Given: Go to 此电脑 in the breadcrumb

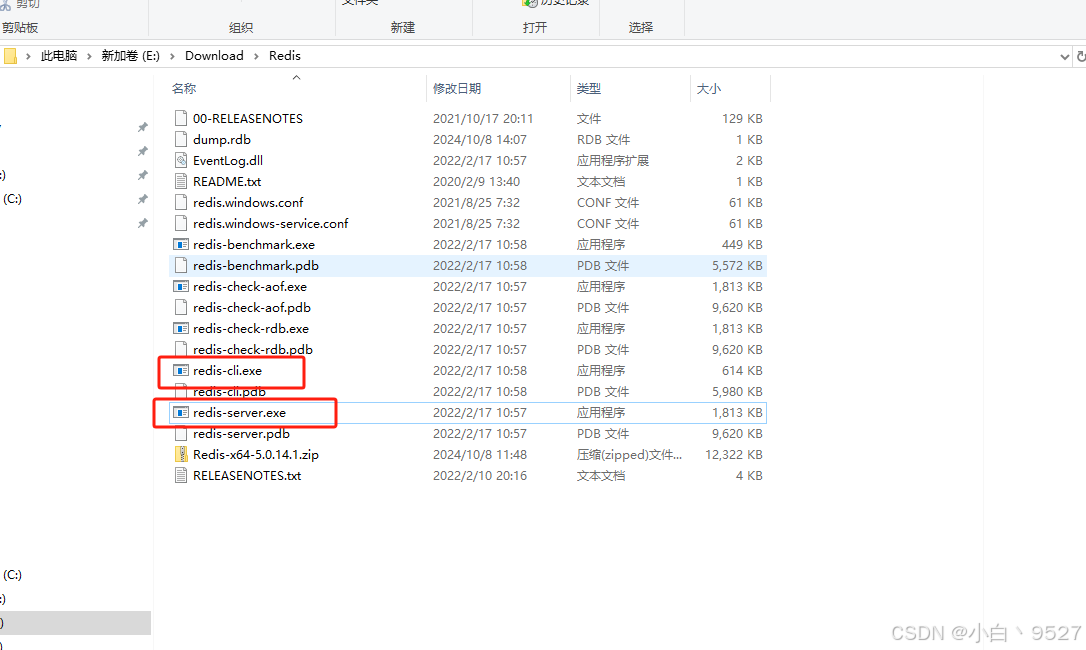Looking at the screenshot, I should pyautogui.click(x=59, y=56).
